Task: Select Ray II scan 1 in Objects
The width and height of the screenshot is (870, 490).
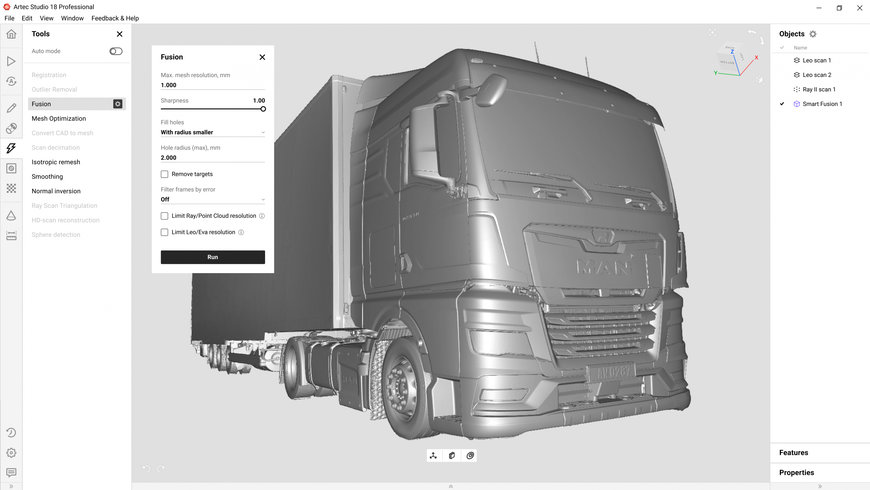Action: tap(820, 89)
